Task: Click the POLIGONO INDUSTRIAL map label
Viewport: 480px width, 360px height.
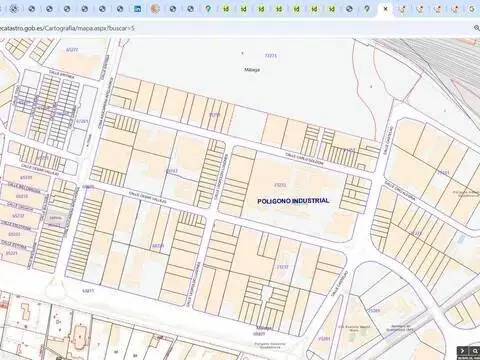Action: pos(293,201)
